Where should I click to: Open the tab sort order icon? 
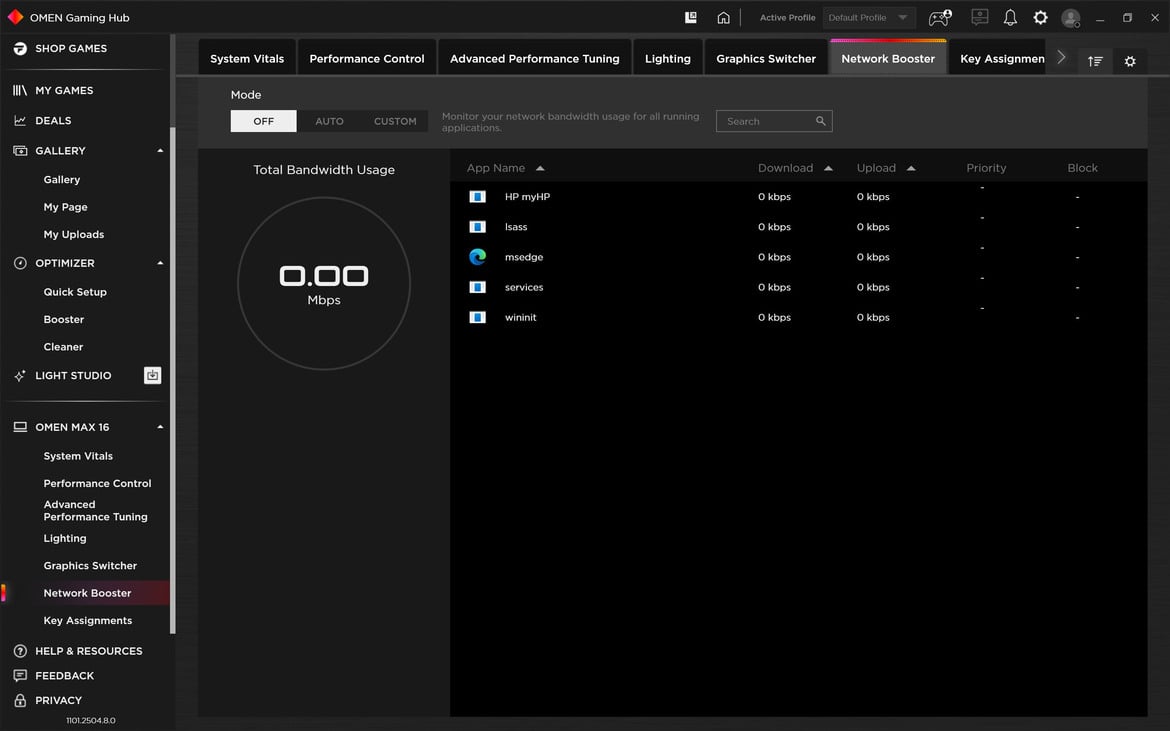(x=1095, y=61)
